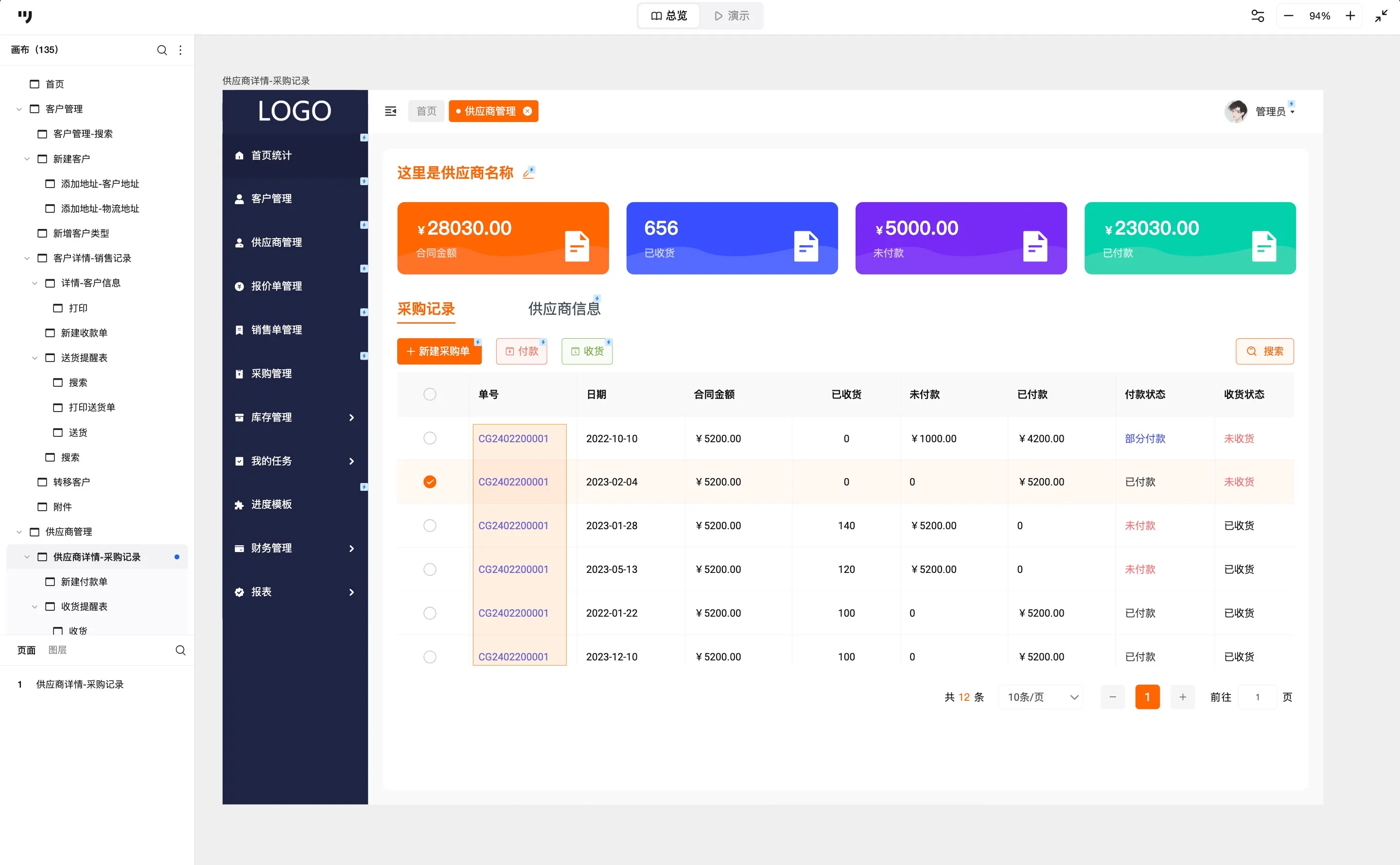Click the 新建采购单 button
Viewport: 1400px width, 865px height.
pyautogui.click(x=439, y=351)
